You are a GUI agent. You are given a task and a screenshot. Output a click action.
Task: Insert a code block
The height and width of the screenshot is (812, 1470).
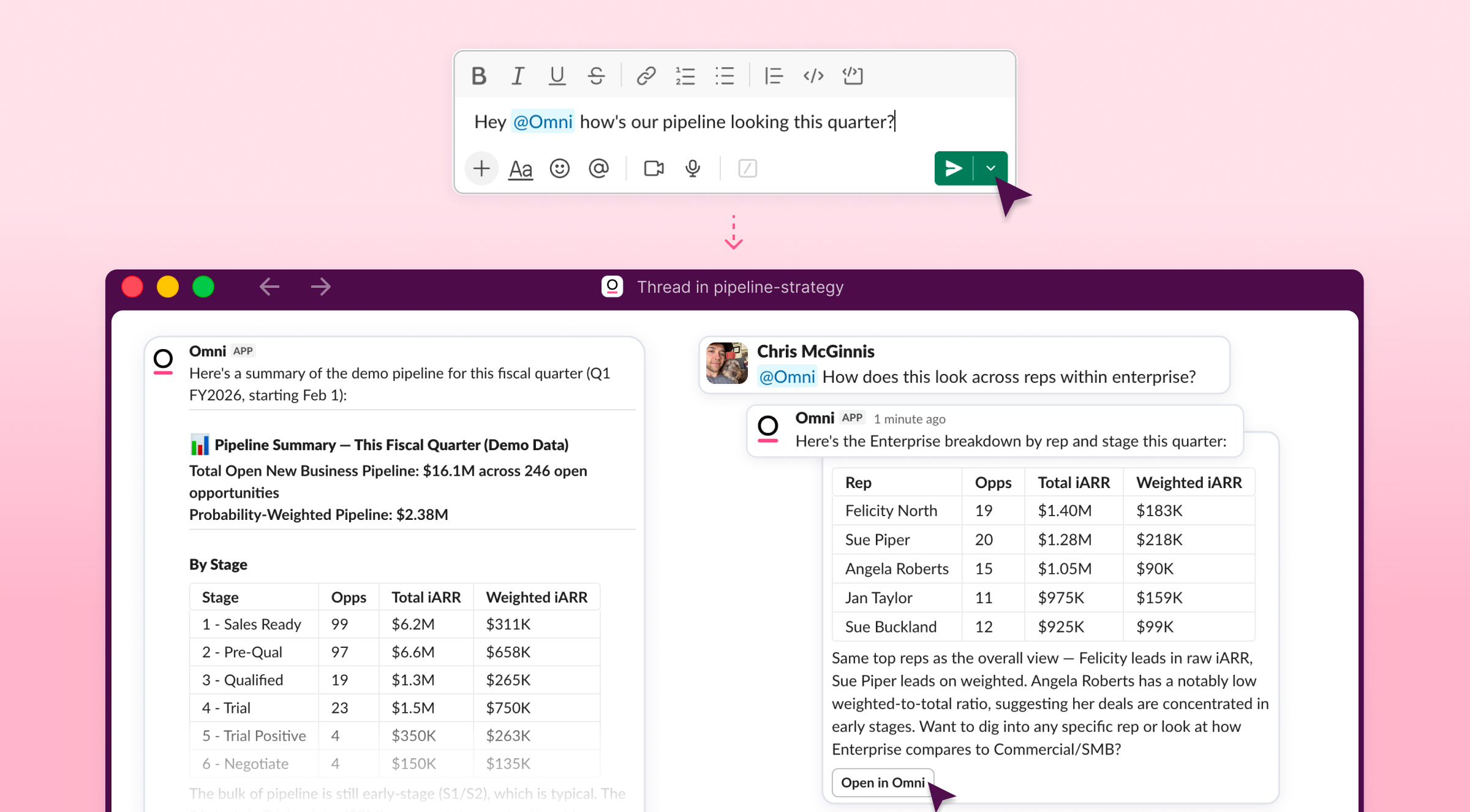853,76
